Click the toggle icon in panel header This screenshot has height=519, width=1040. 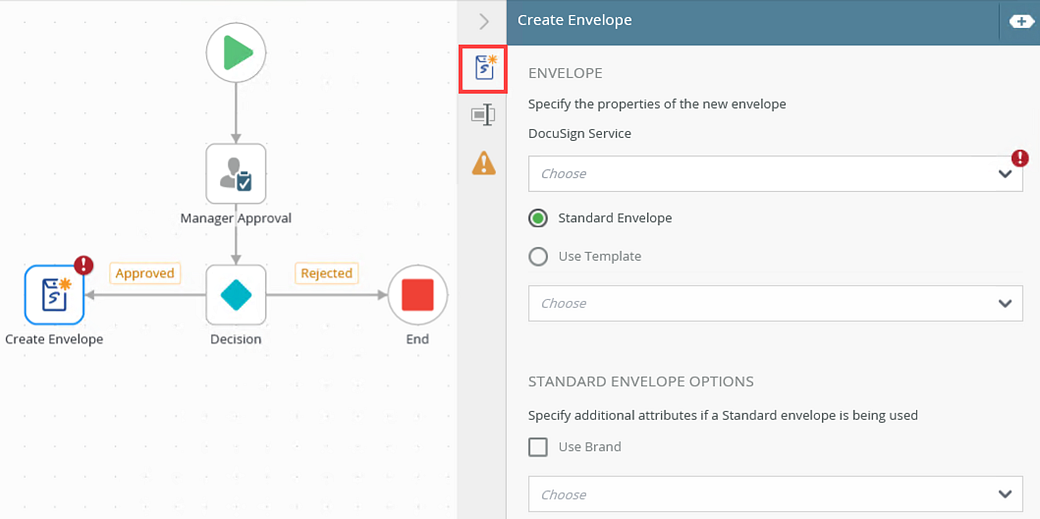(x=1021, y=21)
